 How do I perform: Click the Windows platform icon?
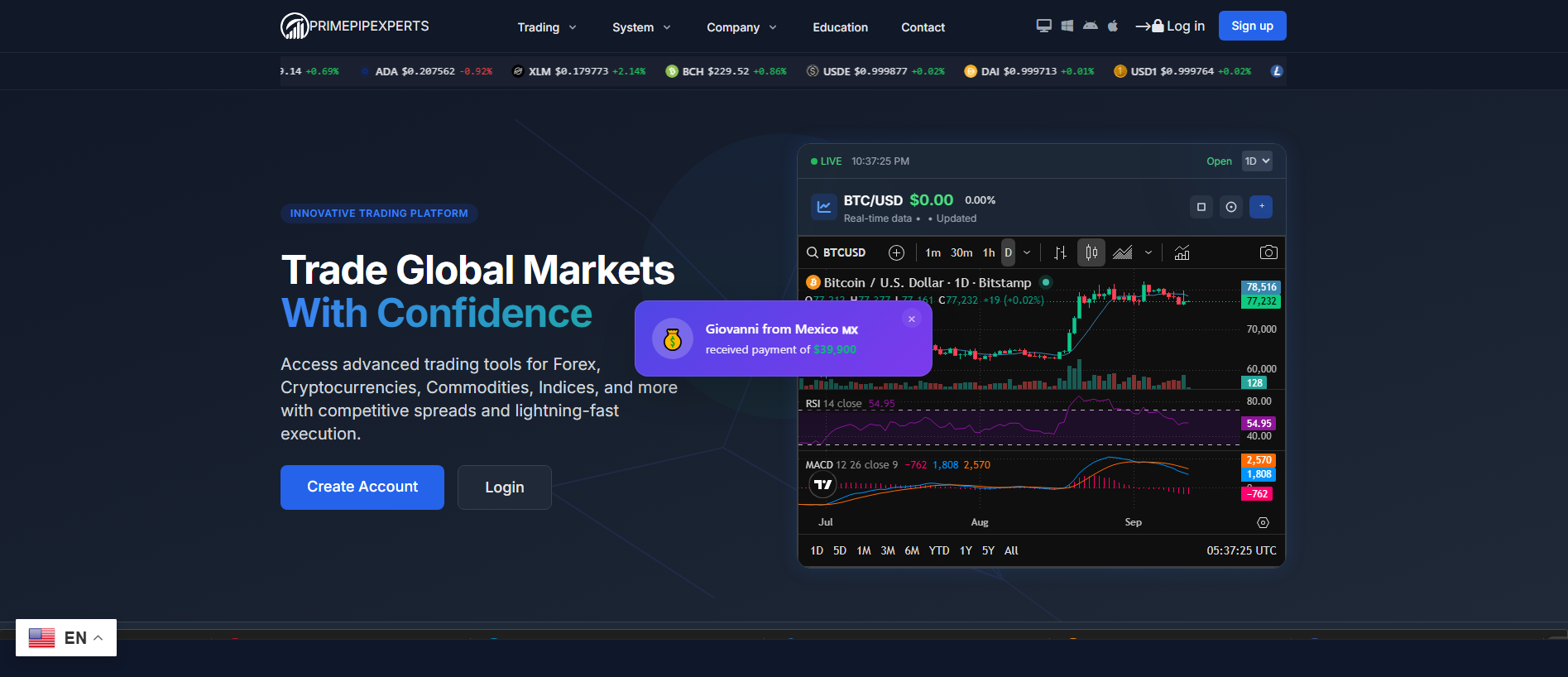pyautogui.click(x=1067, y=26)
